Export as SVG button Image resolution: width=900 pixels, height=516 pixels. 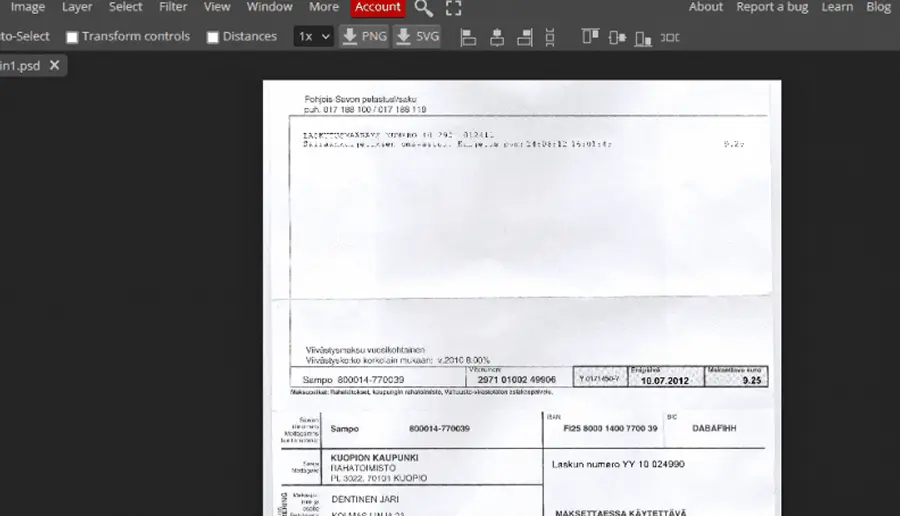point(417,37)
